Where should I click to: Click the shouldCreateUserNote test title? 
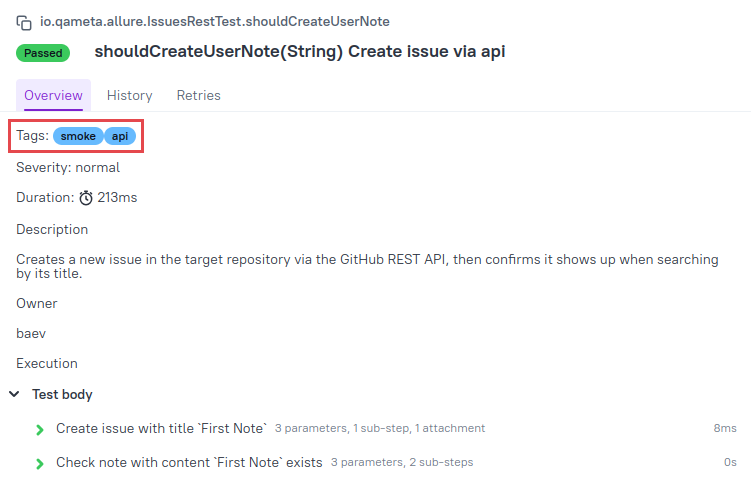click(x=300, y=51)
